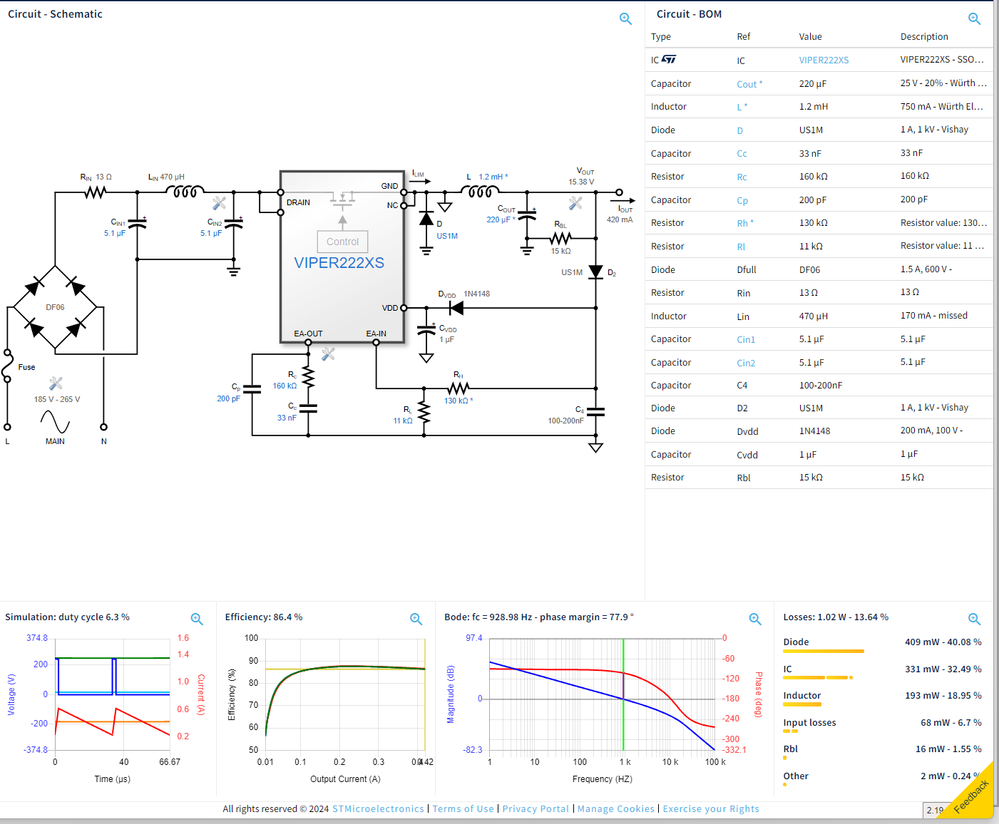
Task: Select Rh 130 kΩ value in schematic
Action: pyautogui.click(x=458, y=400)
